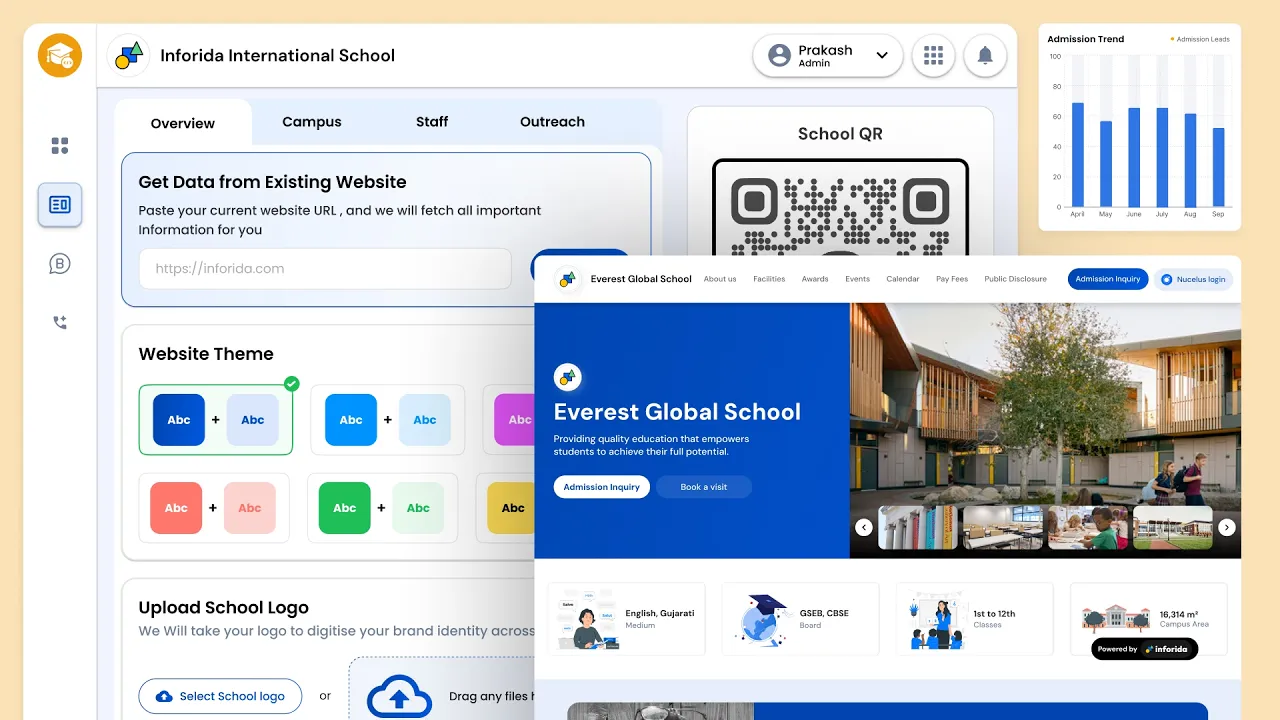Click the Powered by inforida badge
The height and width of the screenshot is (720, 1280).
[x=1144, y=649]
